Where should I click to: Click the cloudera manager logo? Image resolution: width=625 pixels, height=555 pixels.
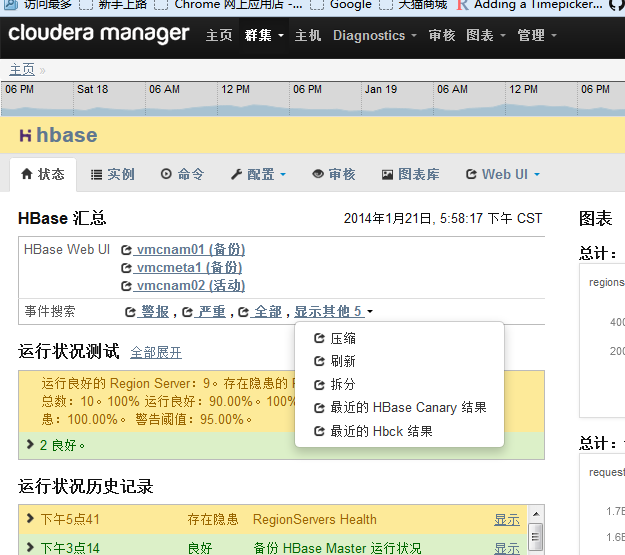98,33
